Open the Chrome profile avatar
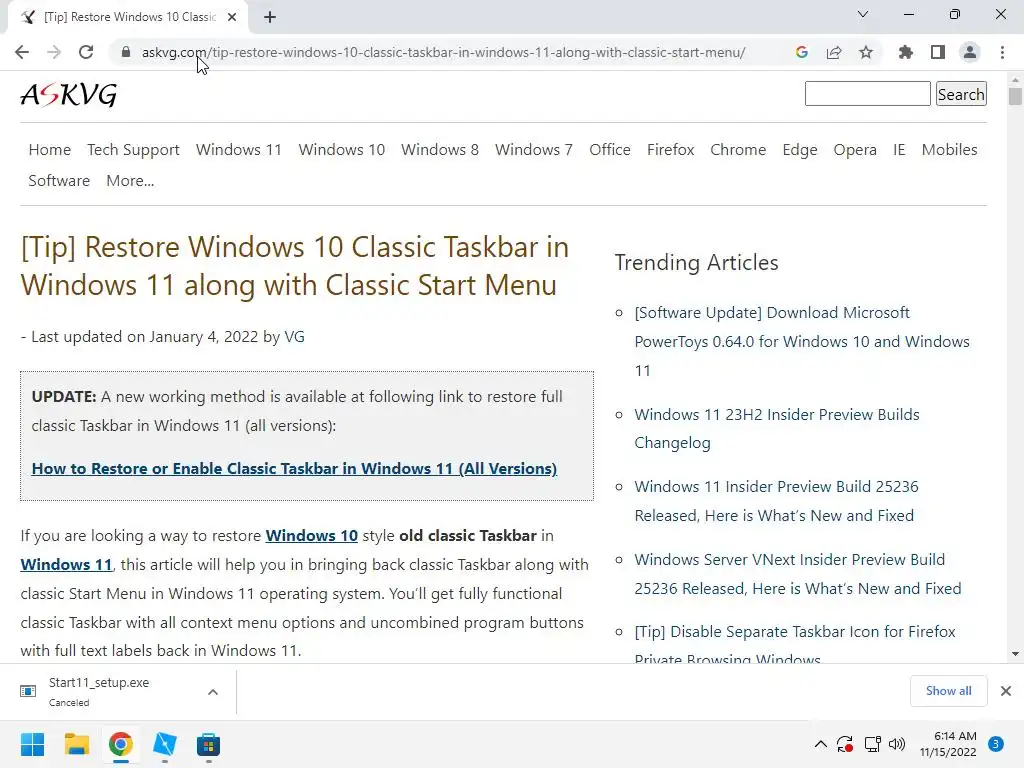The height and width of the screenshot is (768, 1024). [x=970, y=52]
